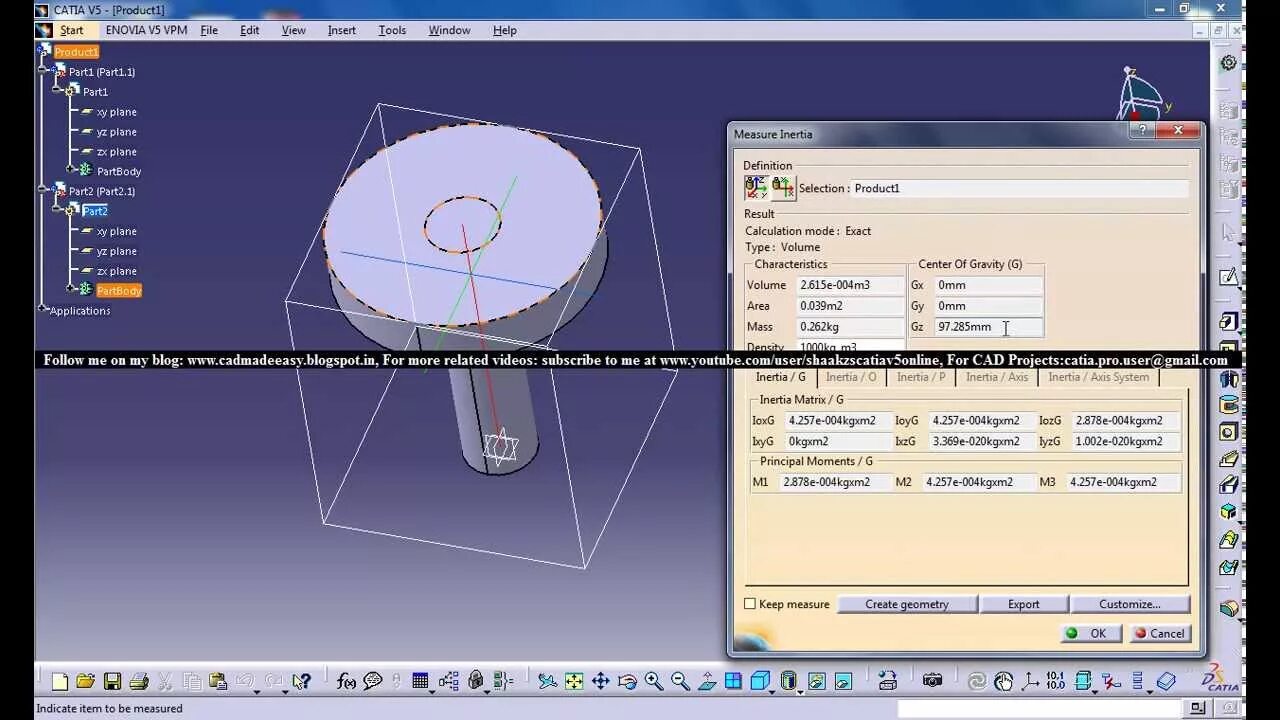Open the Insert menu
Viewport: 1280px width, 720px height.
point(342,30)
